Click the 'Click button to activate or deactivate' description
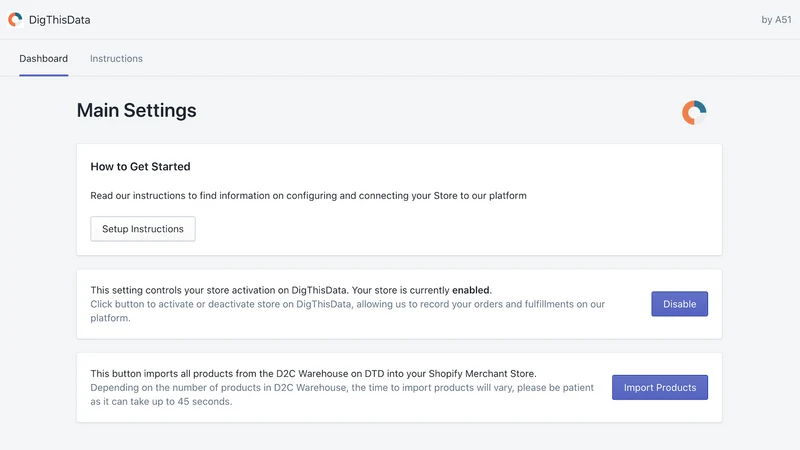This screenshot has width=800, height=450. [x=347, y=311]
